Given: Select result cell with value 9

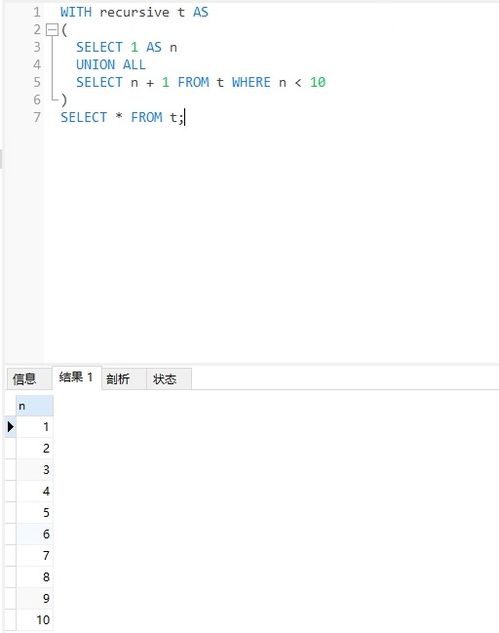Looking at the screenshot, I should click(x=35, y=598).
